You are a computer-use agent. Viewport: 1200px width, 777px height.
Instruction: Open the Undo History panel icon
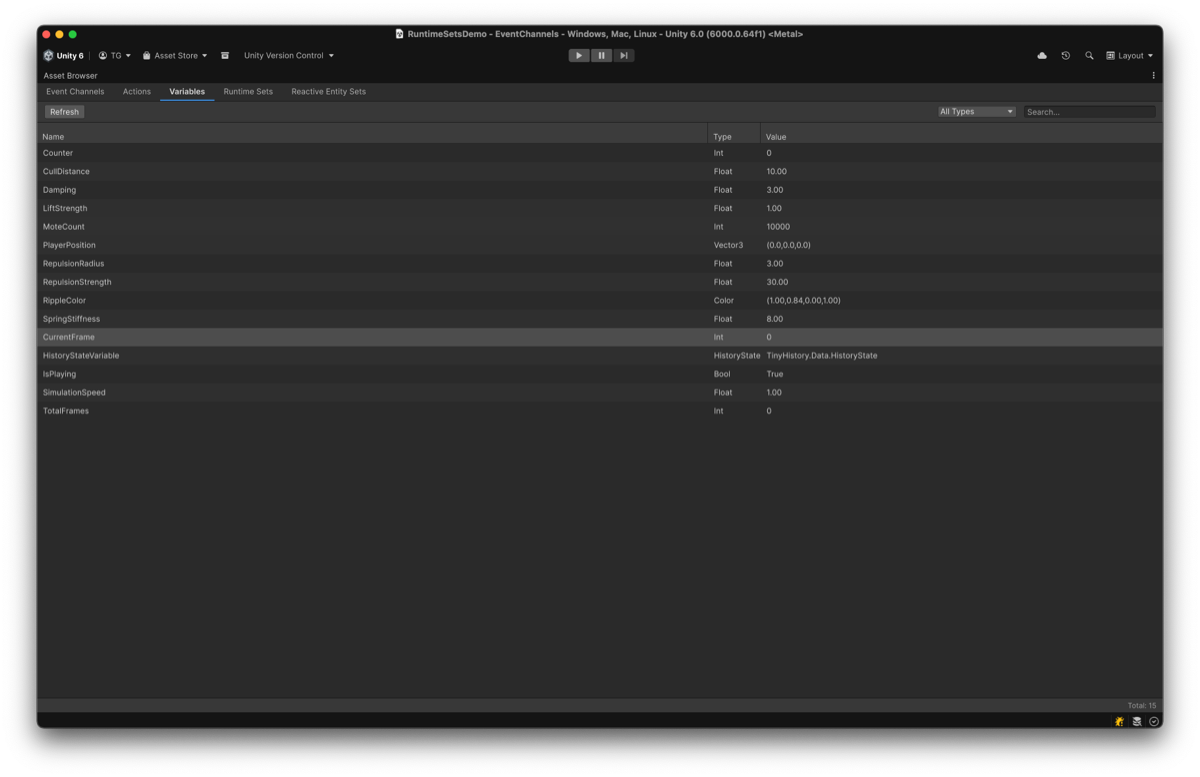[1065, 56]
